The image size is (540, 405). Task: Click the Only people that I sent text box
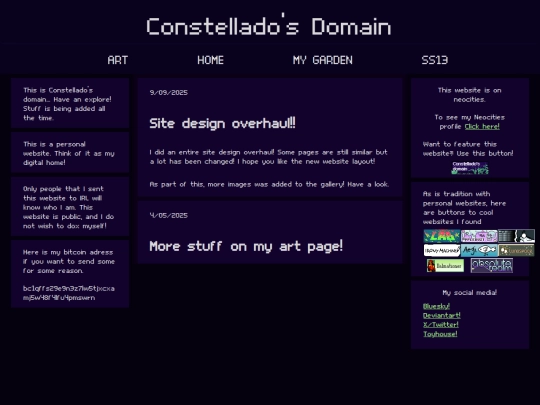70,207
